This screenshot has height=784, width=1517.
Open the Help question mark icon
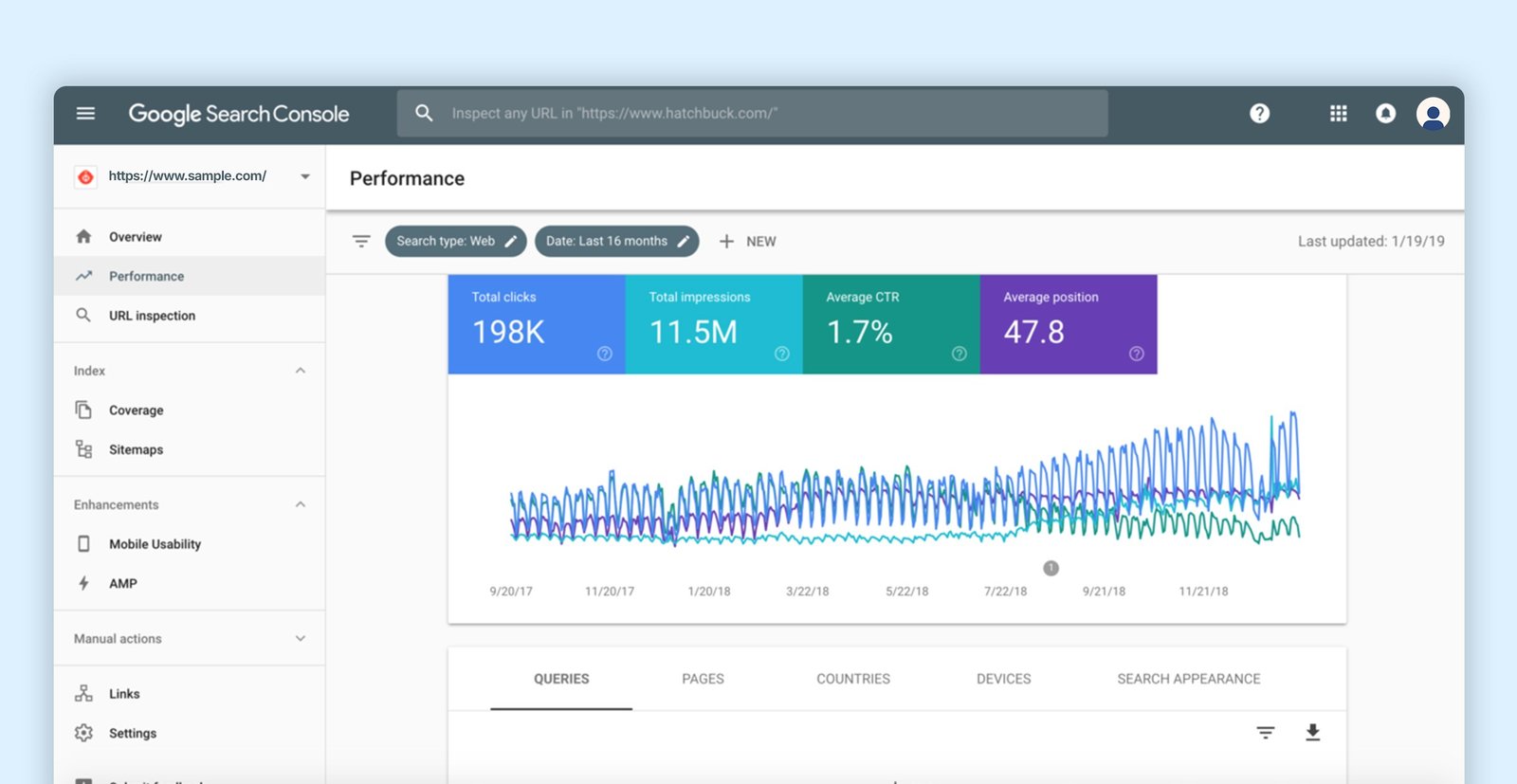click(1259, 114)
